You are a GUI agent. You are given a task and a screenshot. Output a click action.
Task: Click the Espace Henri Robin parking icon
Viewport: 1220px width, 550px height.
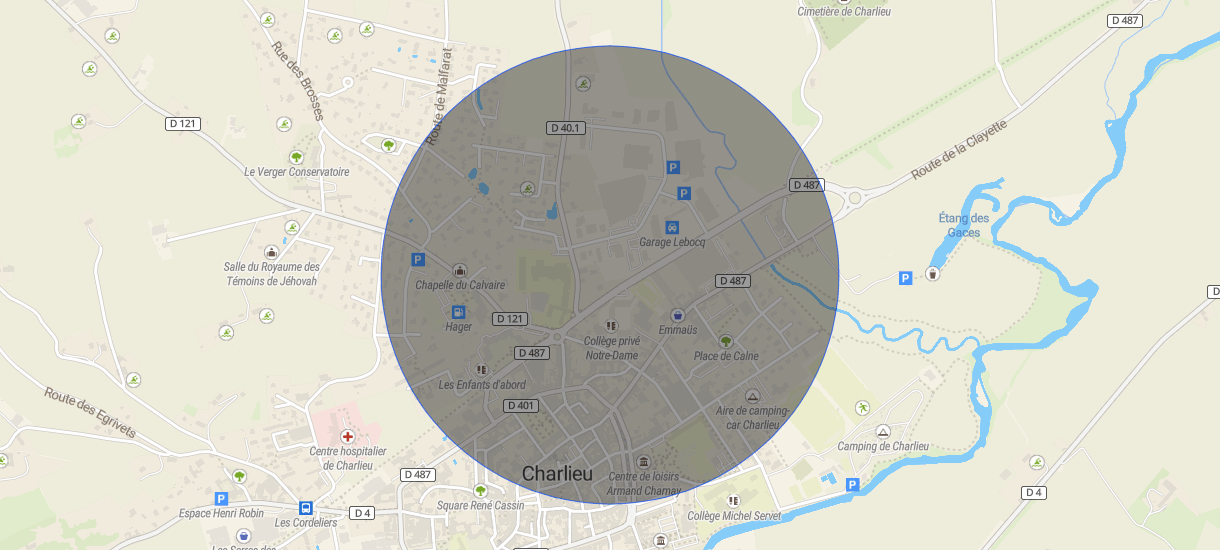221,498
